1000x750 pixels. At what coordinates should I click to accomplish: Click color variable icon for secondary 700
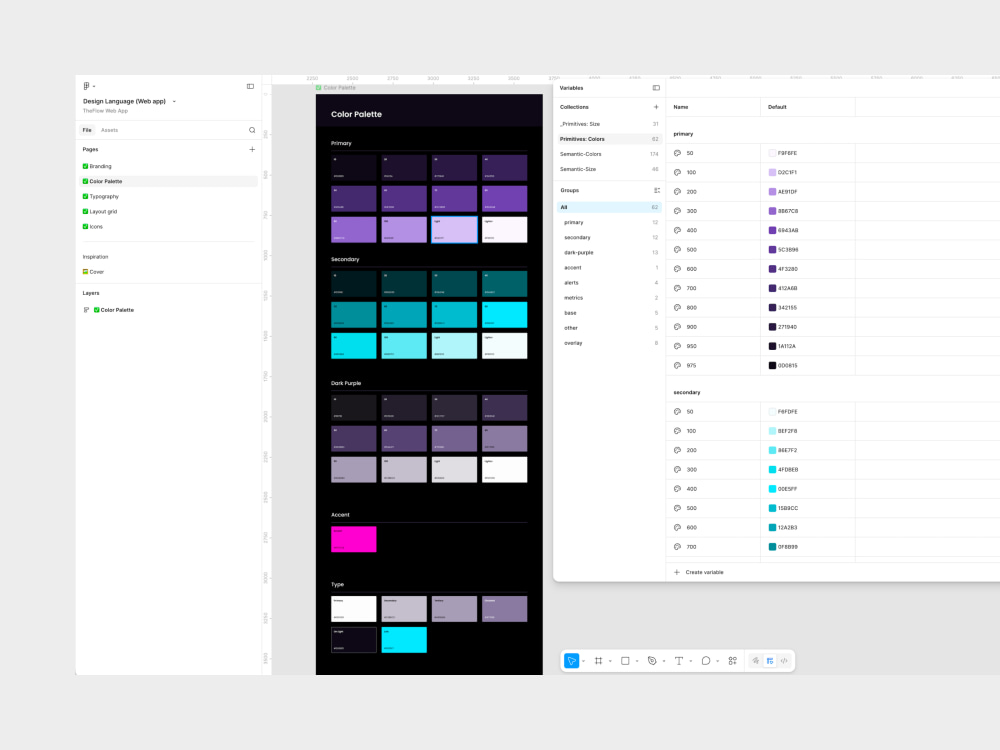[677, 547]
